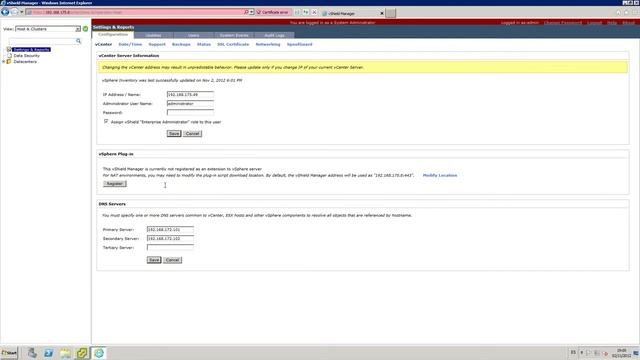Open the SpoofGuard sub-tab
Screen dimensions: 640x360
pos(300,44)
